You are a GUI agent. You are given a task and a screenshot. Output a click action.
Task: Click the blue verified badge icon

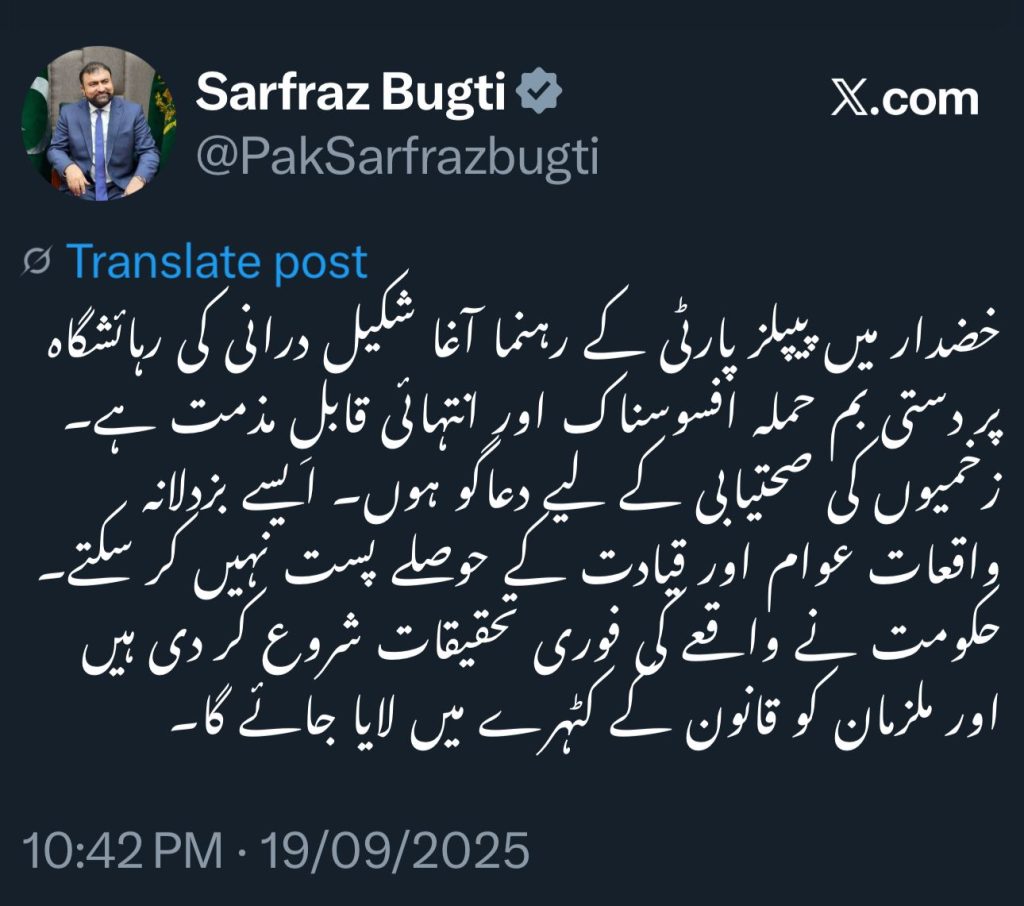pyautogui.click(x=539, y=93)
